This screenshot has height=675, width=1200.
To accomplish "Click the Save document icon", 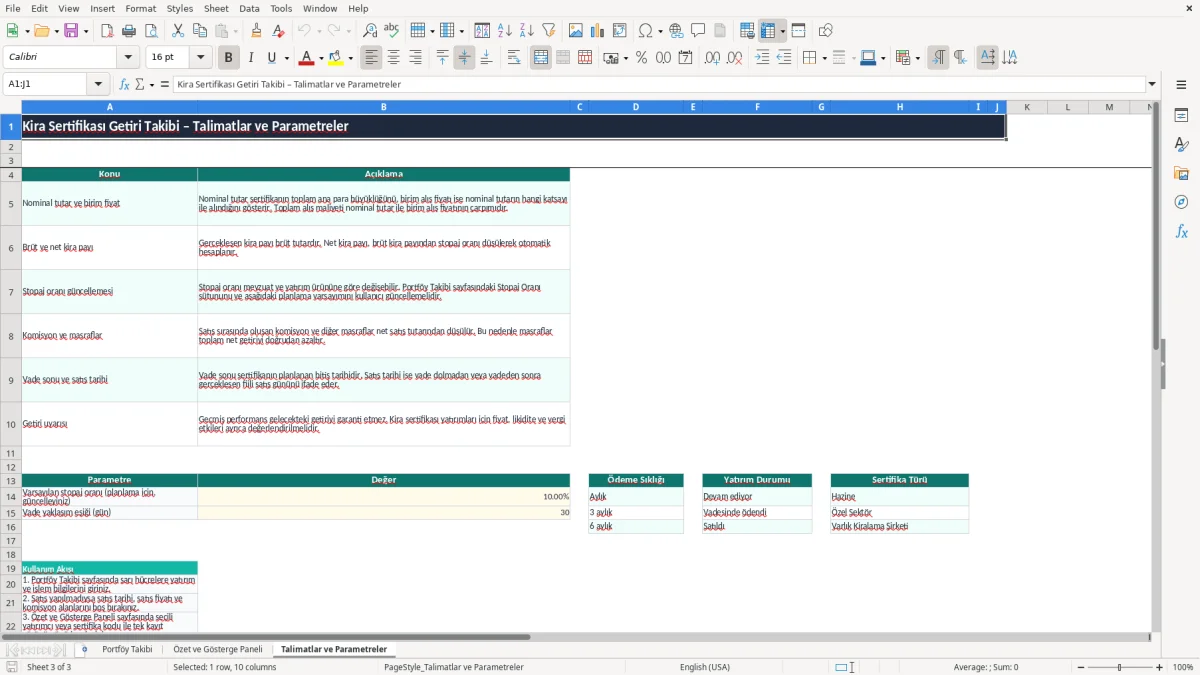I will point(70,31).
